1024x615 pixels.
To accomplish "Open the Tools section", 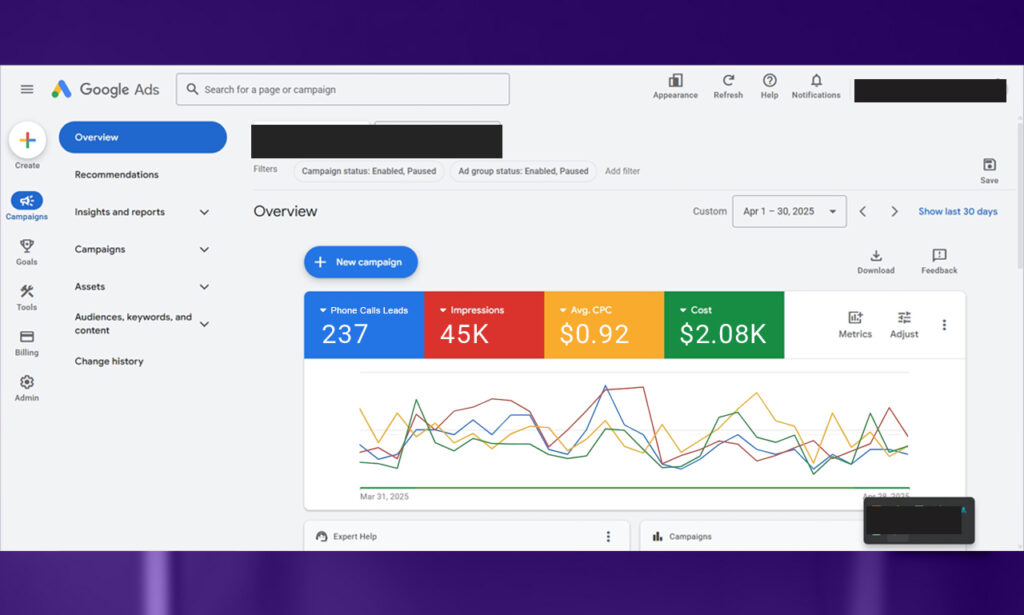I will (27, 298).
